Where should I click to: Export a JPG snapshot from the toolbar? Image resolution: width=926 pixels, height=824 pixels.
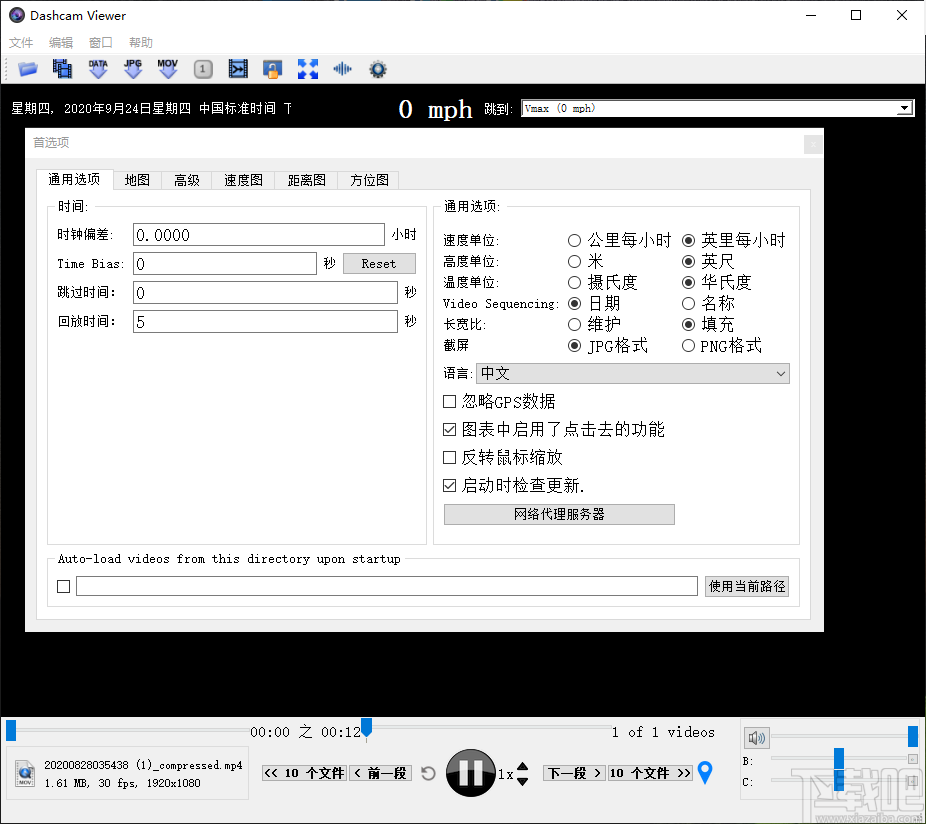(x=132, y=68)
